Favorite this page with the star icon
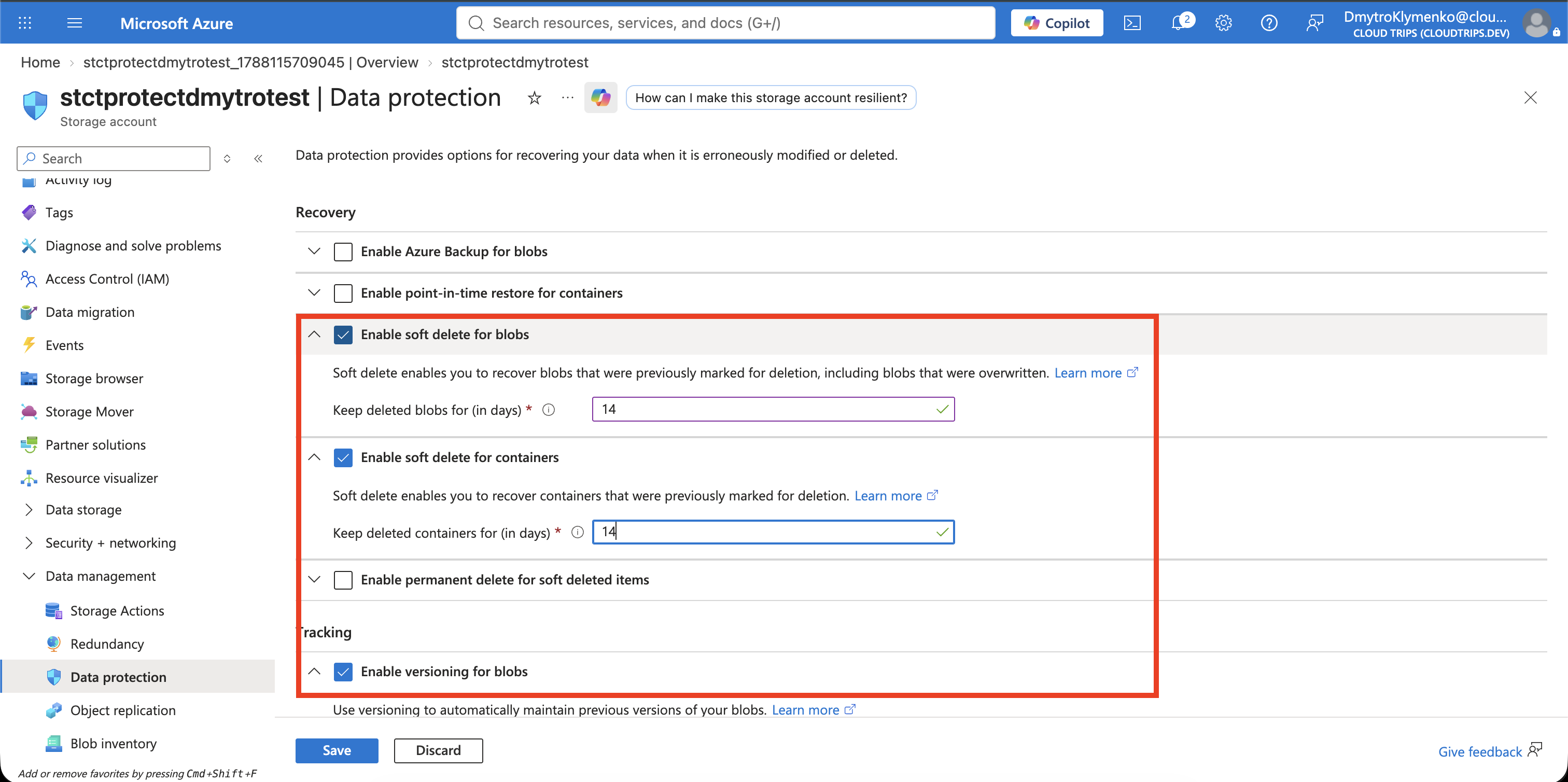Viewport: 1568px width, 782px height. point(535,97)
